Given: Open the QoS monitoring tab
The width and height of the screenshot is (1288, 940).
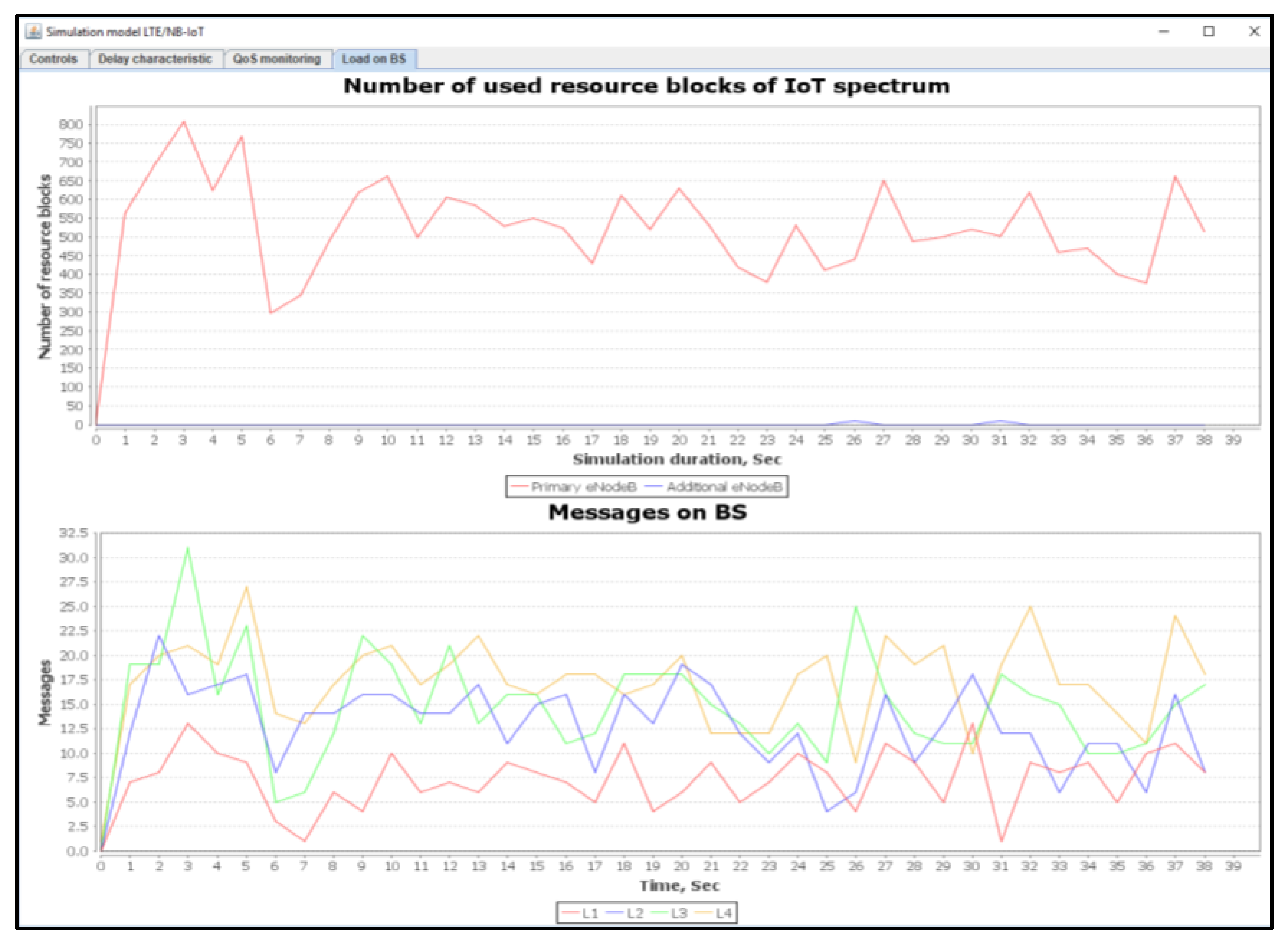Looking at the screenshot, I should pos(277,59).
